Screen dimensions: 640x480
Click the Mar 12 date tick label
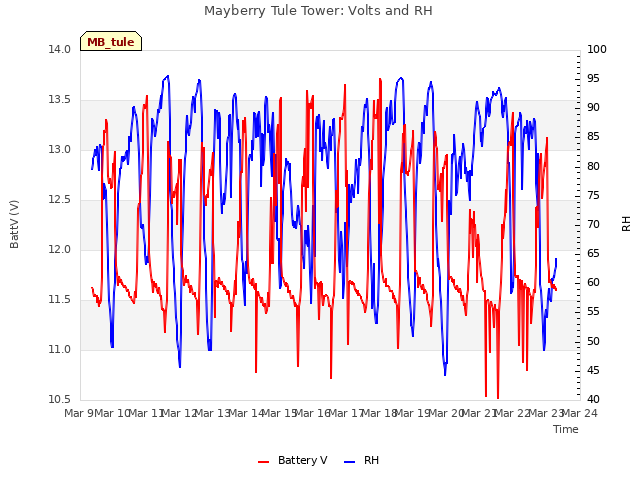(x=180, y=413)
